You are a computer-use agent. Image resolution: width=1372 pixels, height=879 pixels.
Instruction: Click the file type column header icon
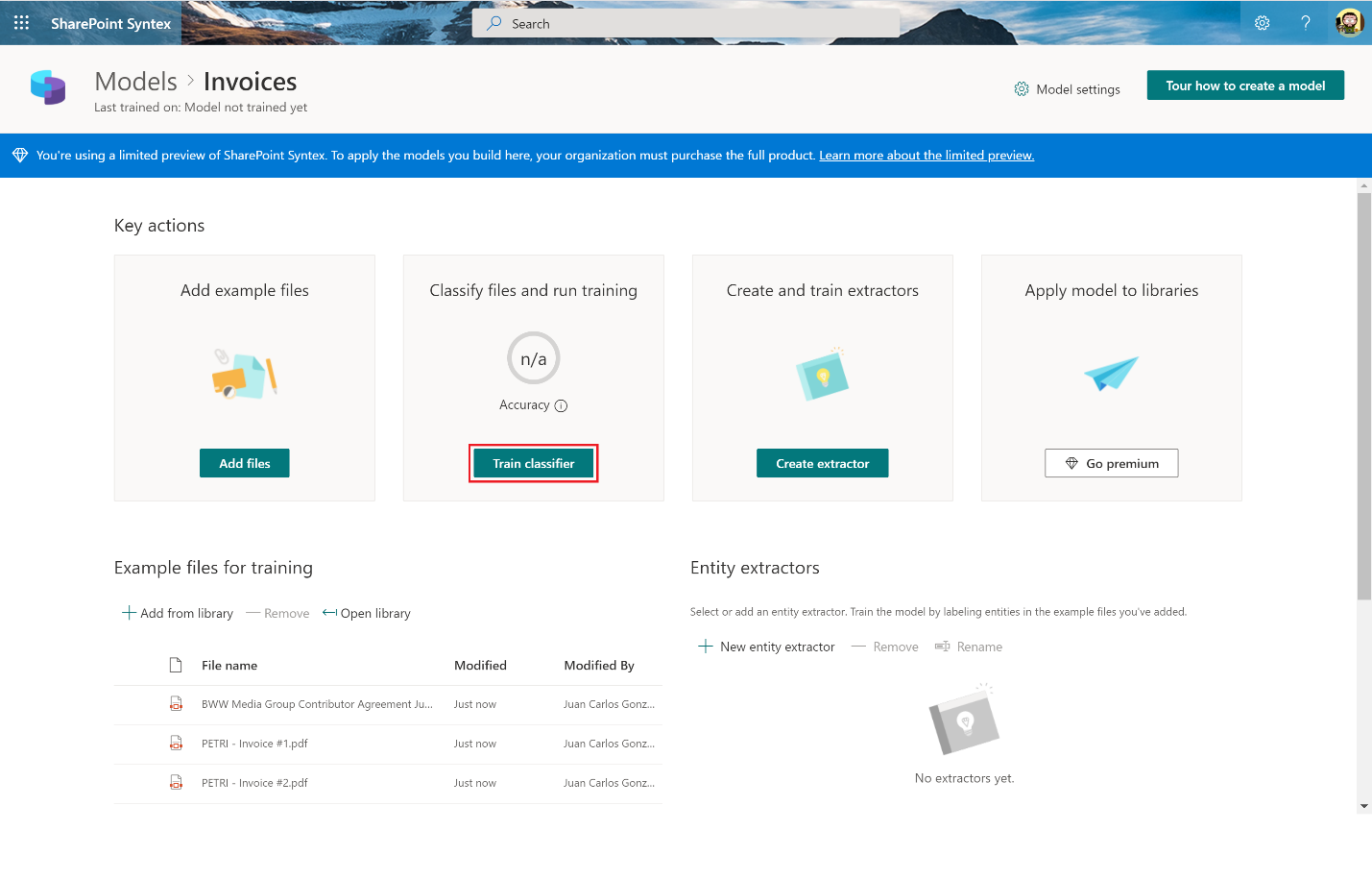(x=176, y=665)
